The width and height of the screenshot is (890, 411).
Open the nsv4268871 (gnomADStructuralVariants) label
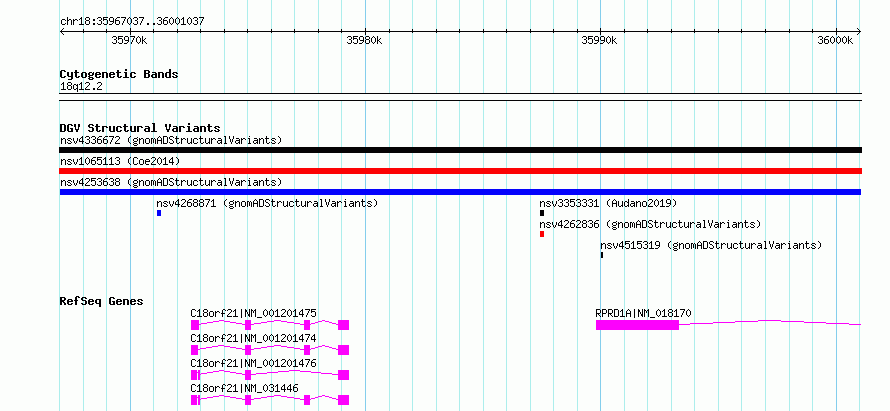(267, 203)
